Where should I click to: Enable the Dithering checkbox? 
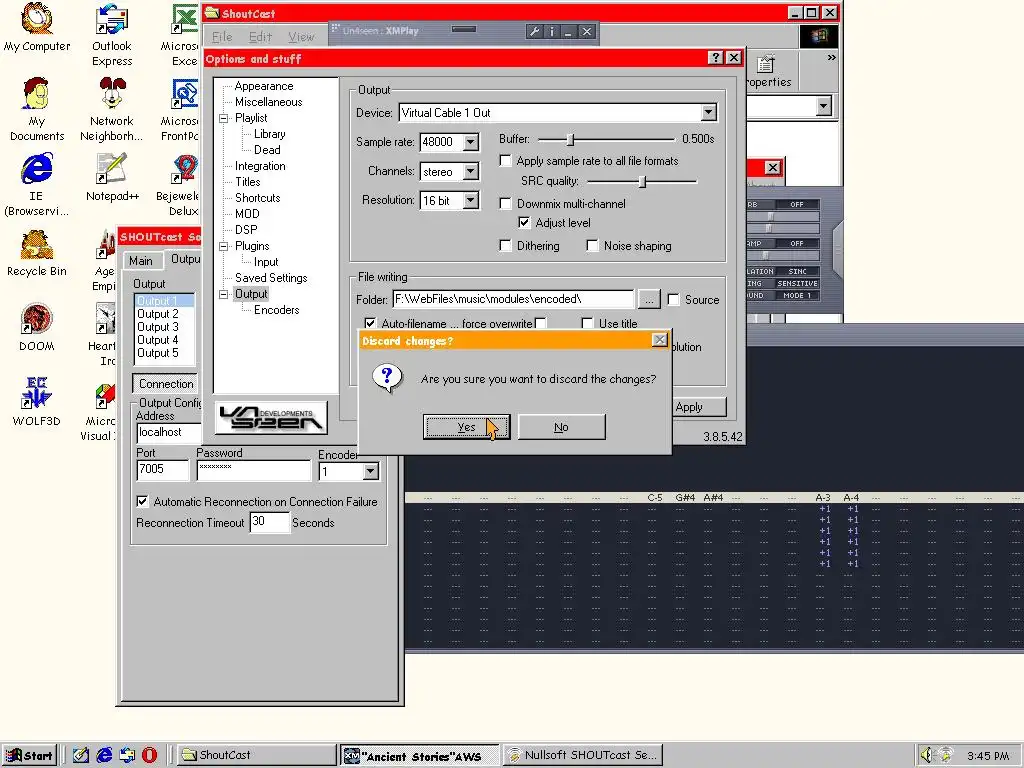pos(505,246)
